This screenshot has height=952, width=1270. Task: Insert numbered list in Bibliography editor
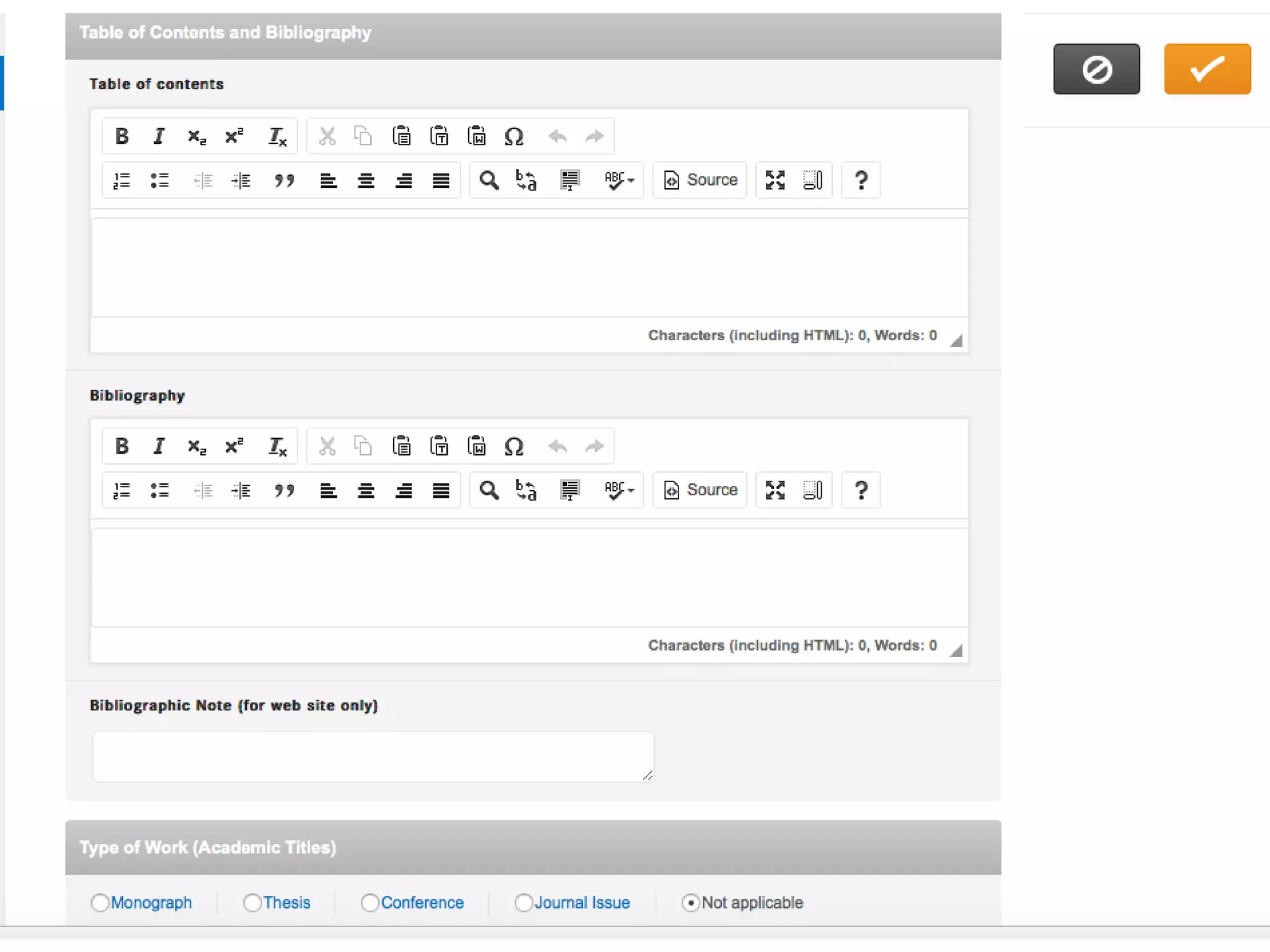[122, 490]
